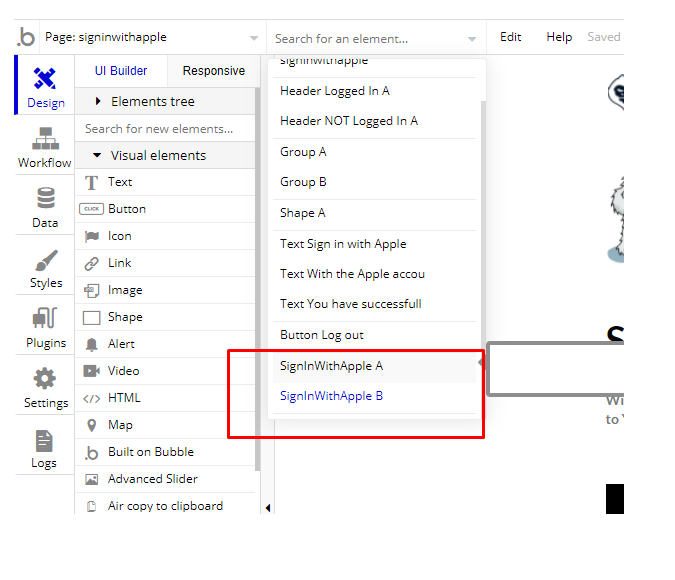Select the Map element pin icon
The image size is (675, 580).
pos(92,425)
